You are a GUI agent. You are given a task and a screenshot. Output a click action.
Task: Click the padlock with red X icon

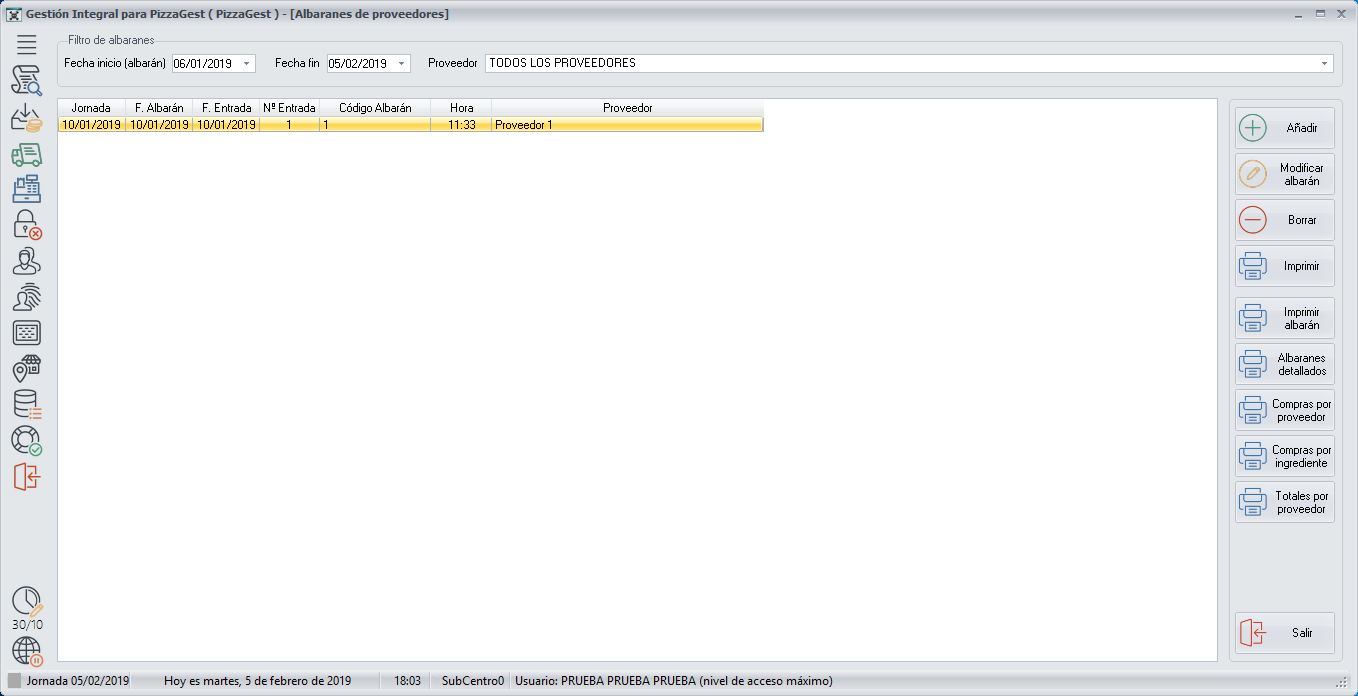(27, 225)
